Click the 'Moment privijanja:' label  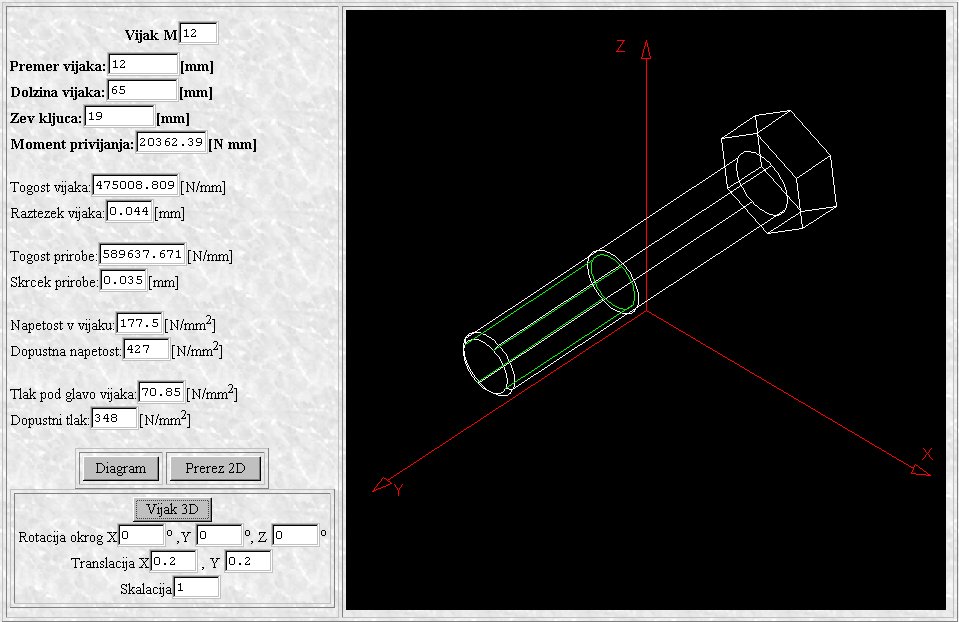click(72, 144)
